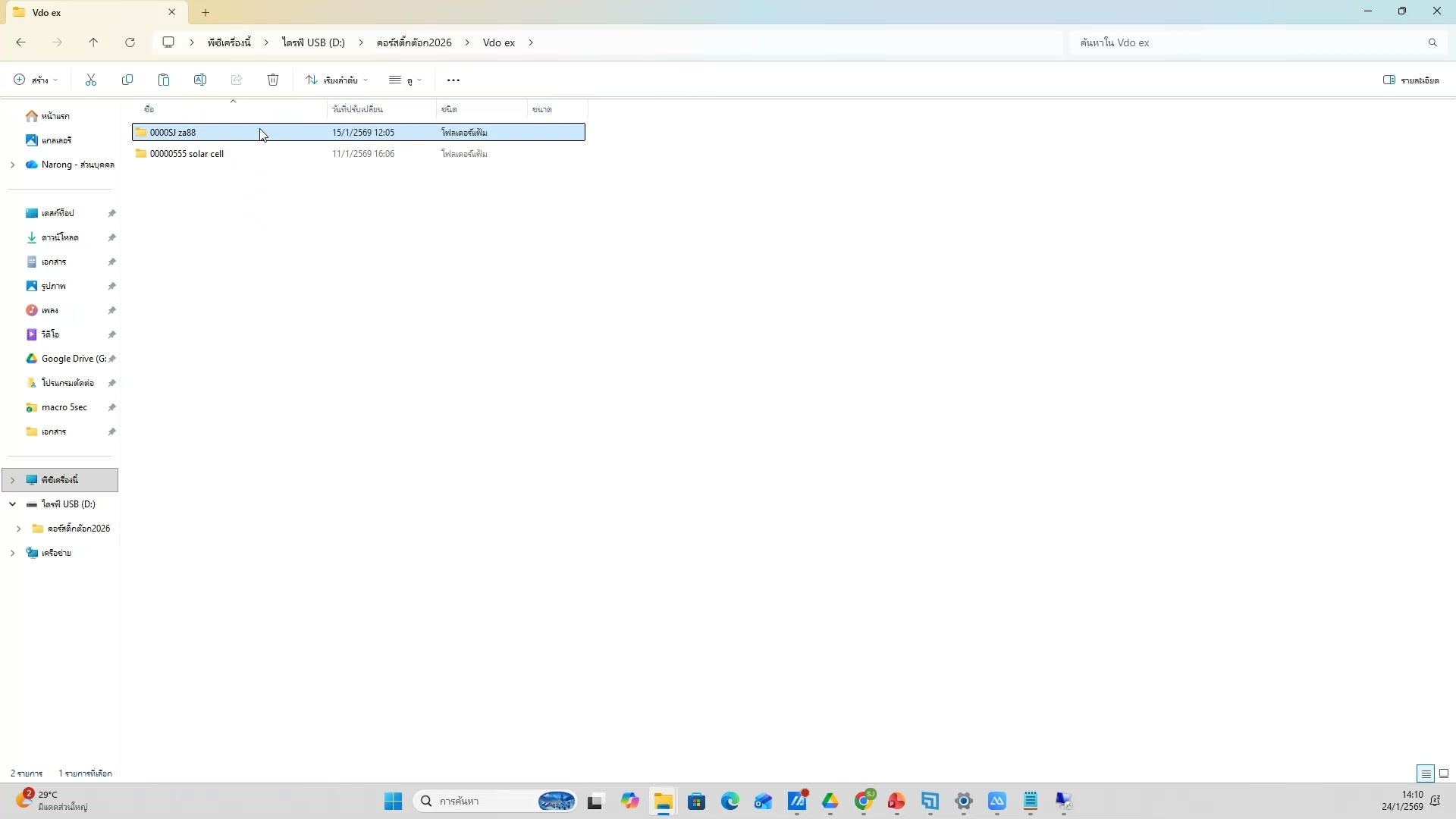Open a new tab with plus button
Image resolution: width=1456 pixels, height=819 pixels.
(206, 12)
